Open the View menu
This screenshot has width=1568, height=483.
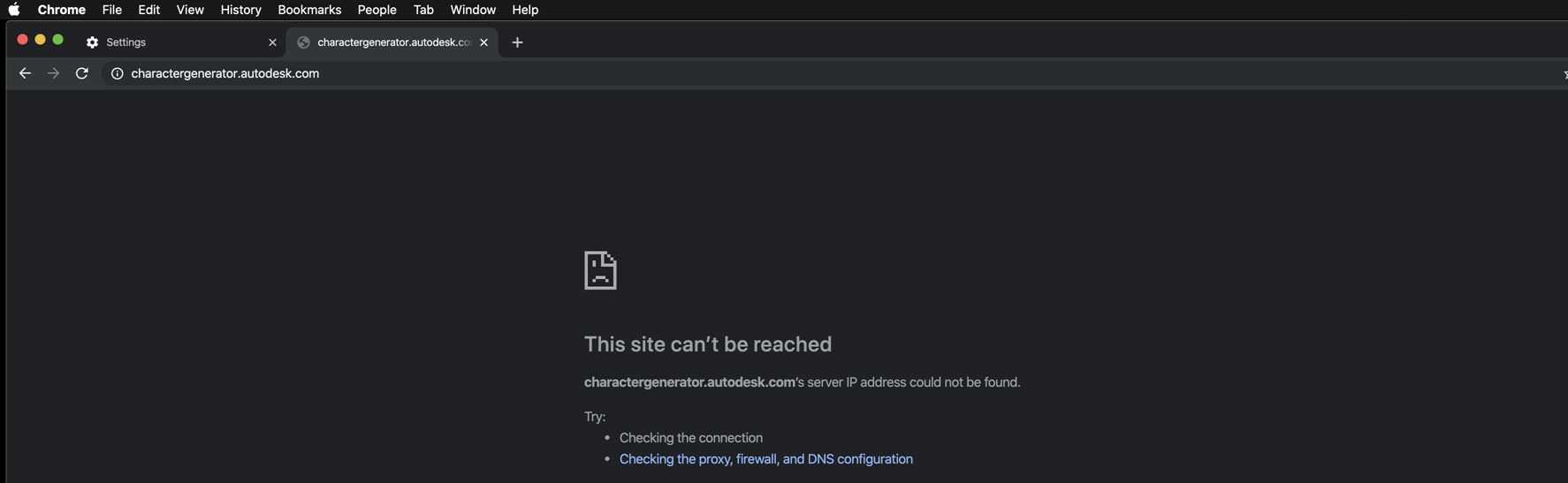[x=190, y=10]
